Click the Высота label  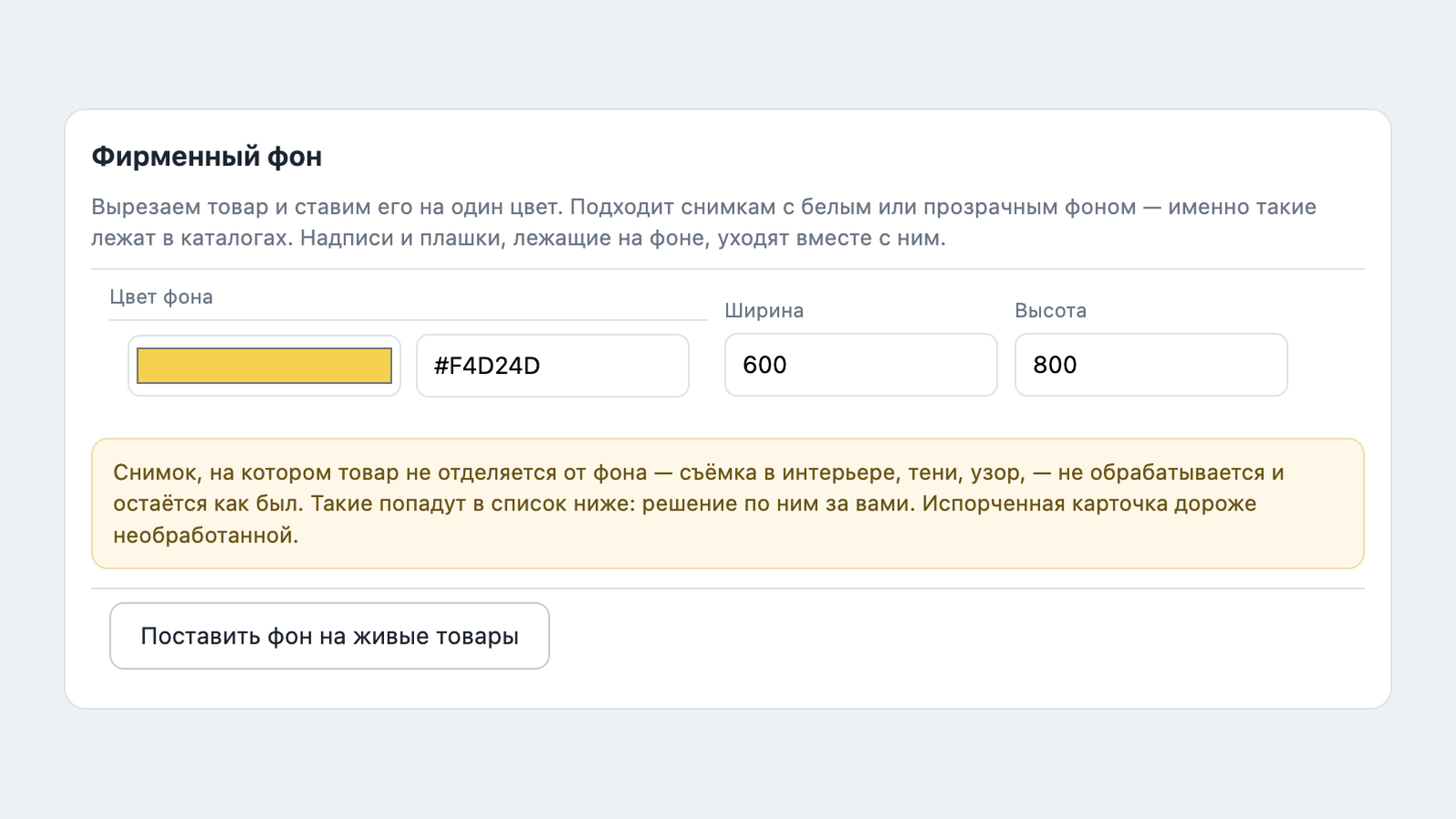[1051, 310]
